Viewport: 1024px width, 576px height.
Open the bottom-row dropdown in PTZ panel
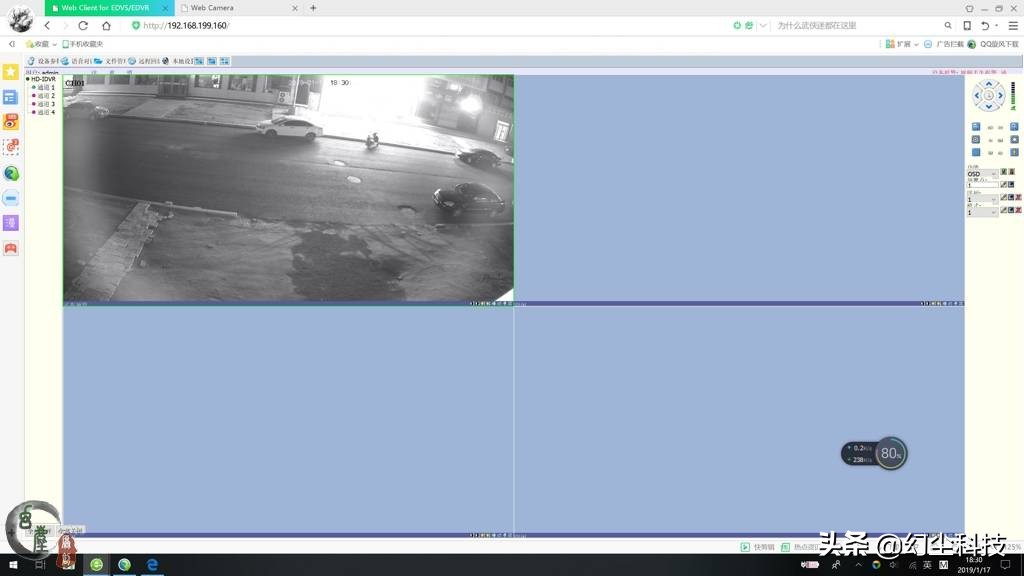coord(983,212)
